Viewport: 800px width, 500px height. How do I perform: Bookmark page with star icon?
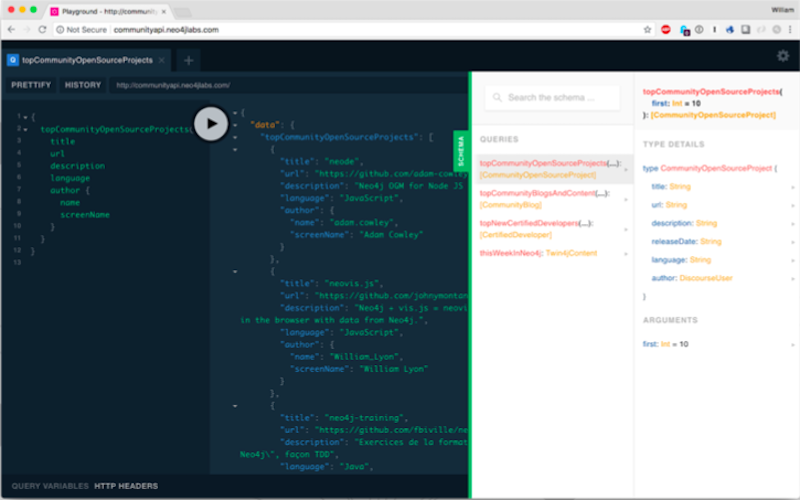pyautogui.click(x=647, y=30)
